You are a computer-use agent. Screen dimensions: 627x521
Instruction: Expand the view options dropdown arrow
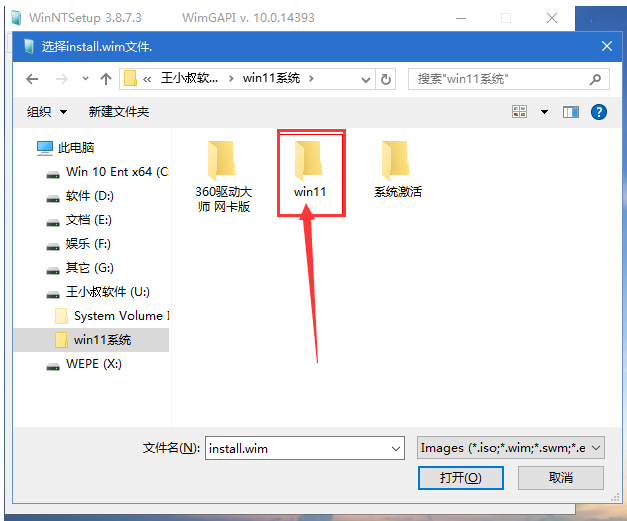(544, 112)
